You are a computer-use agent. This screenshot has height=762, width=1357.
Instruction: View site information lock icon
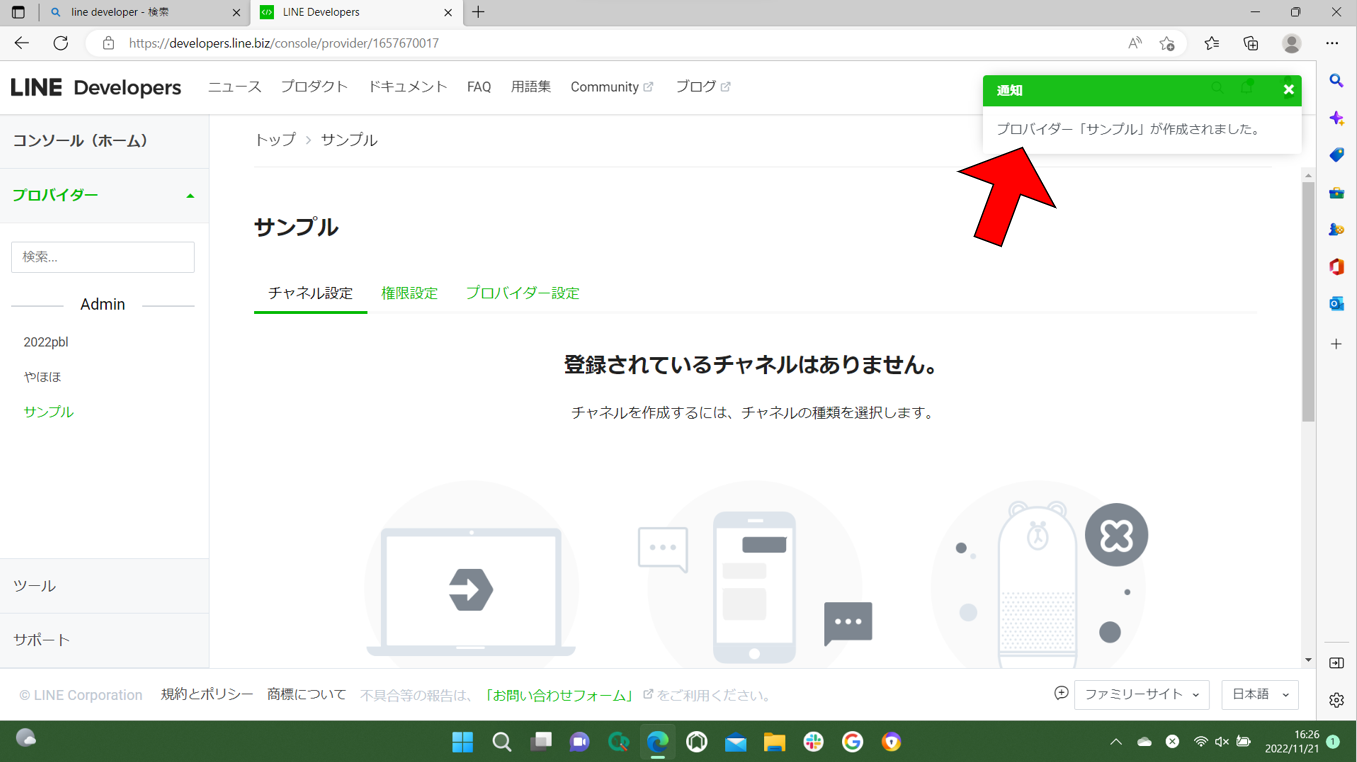coord(108,43)
